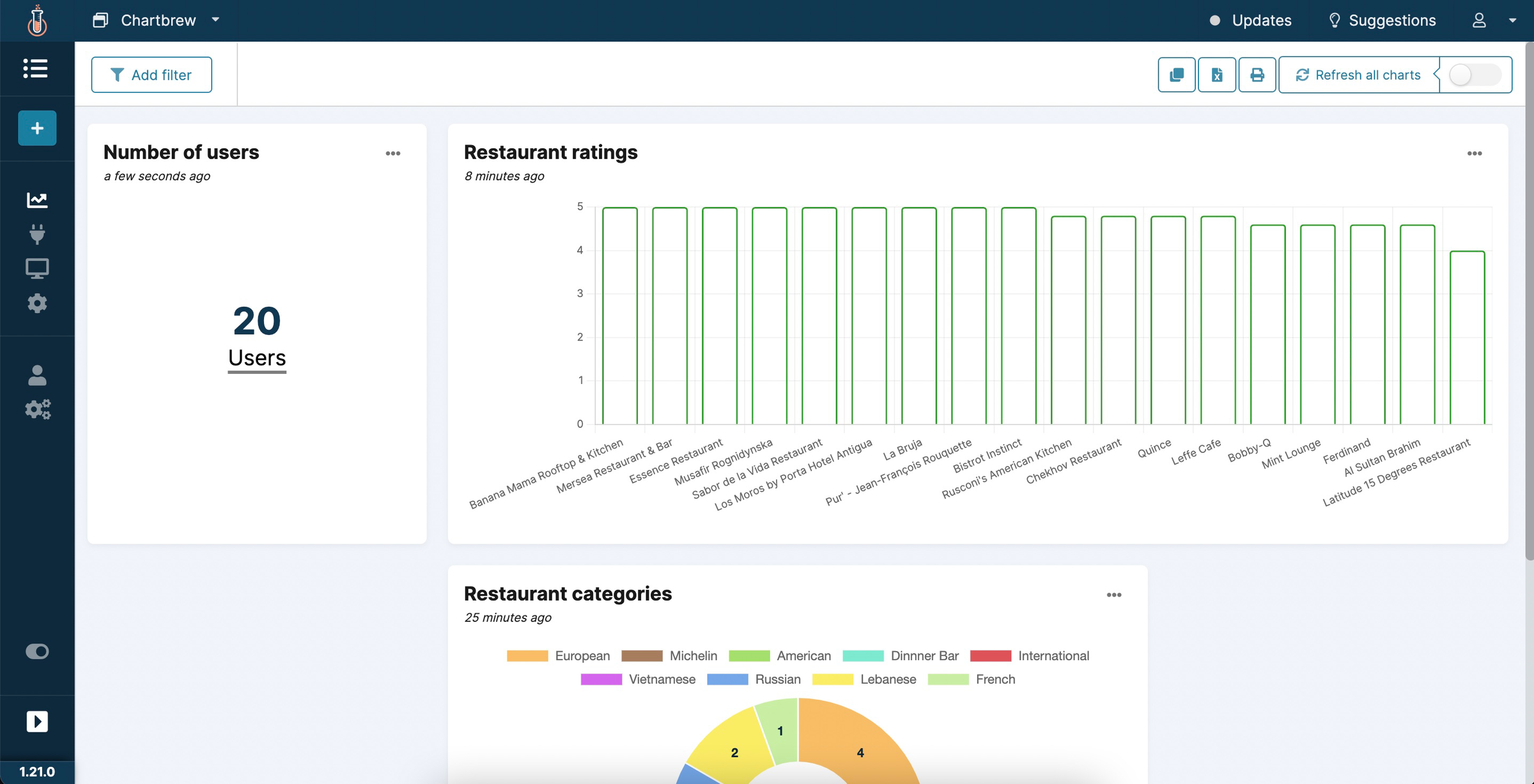Expand the sidebar with the arrow button

[x=37, y=721]
